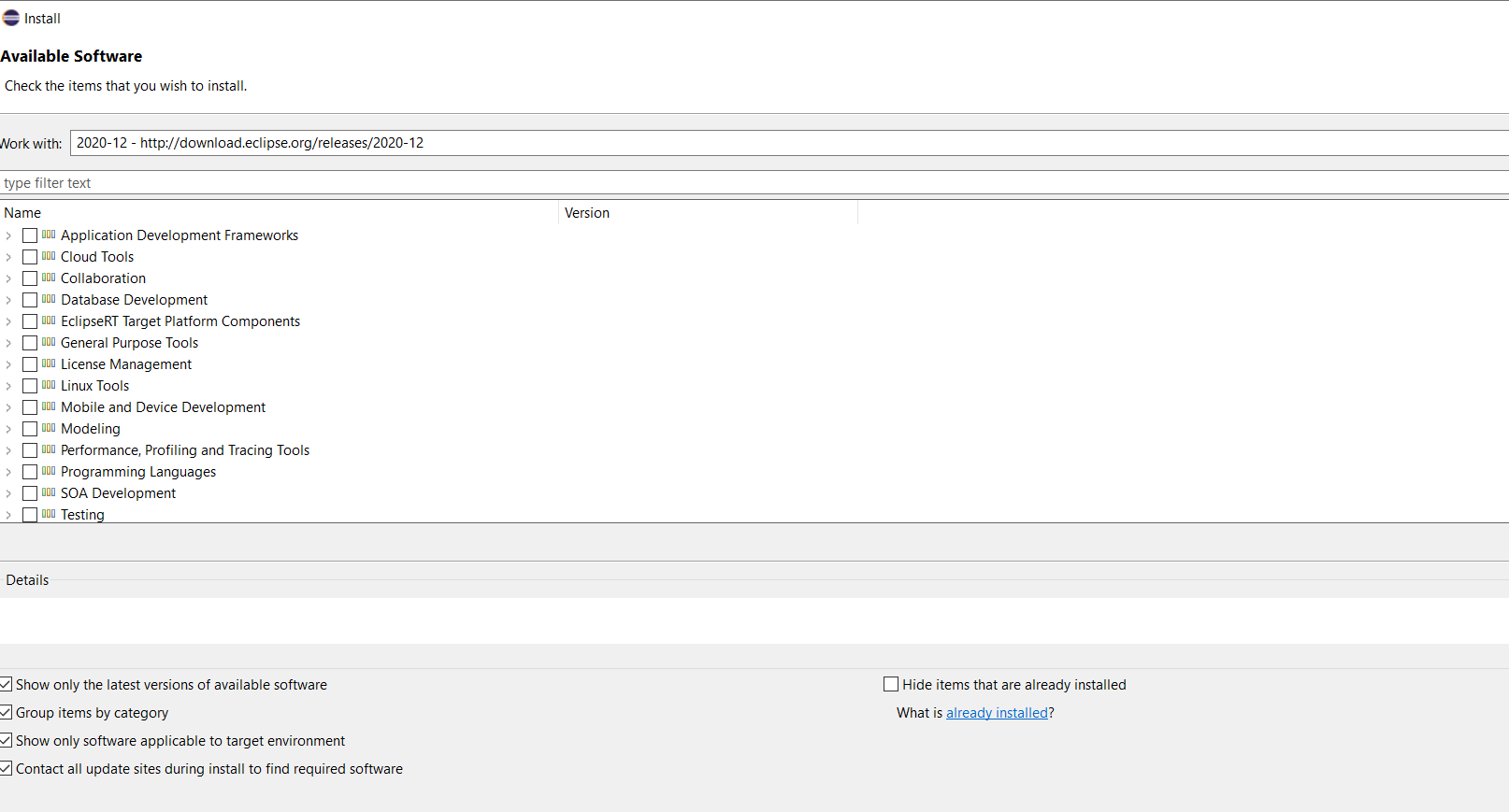The height and width of the screenshot is (812, 1509).
Task: Check the Application Development Frameworks checkbox
Action: (30, 235)
